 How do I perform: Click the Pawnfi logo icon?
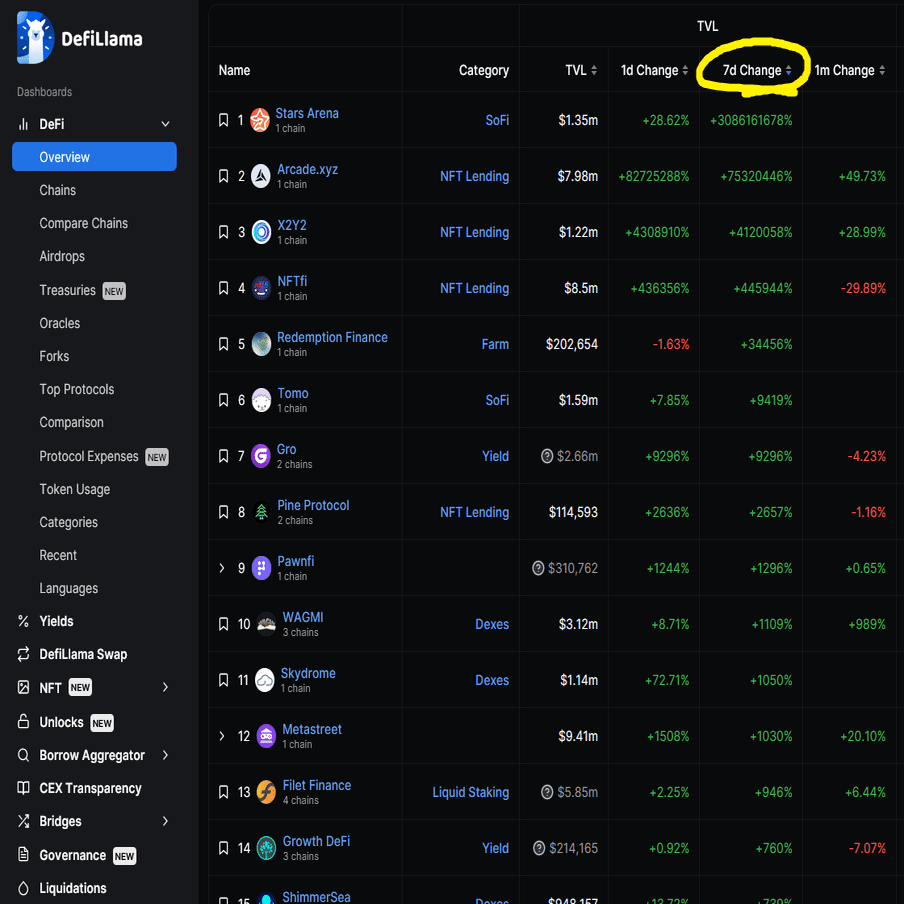[x=261, y=568]
